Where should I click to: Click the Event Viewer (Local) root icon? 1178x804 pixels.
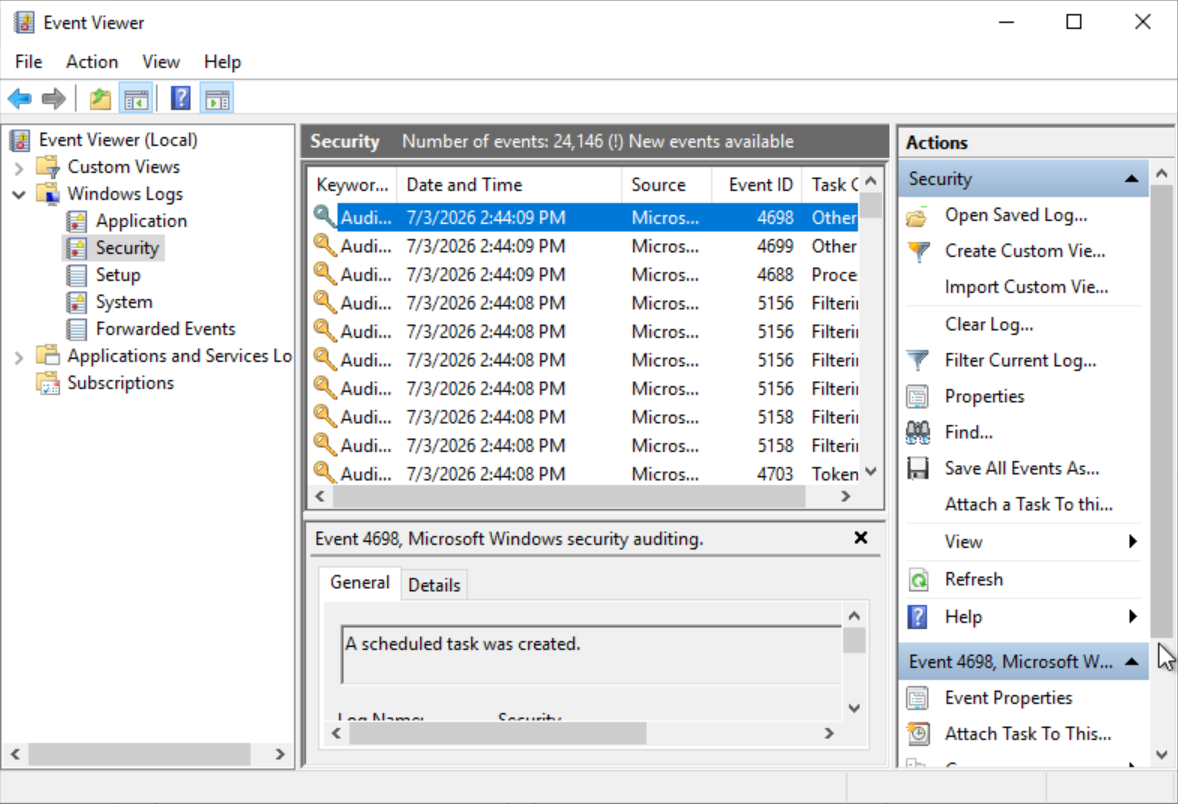point(20,140)
